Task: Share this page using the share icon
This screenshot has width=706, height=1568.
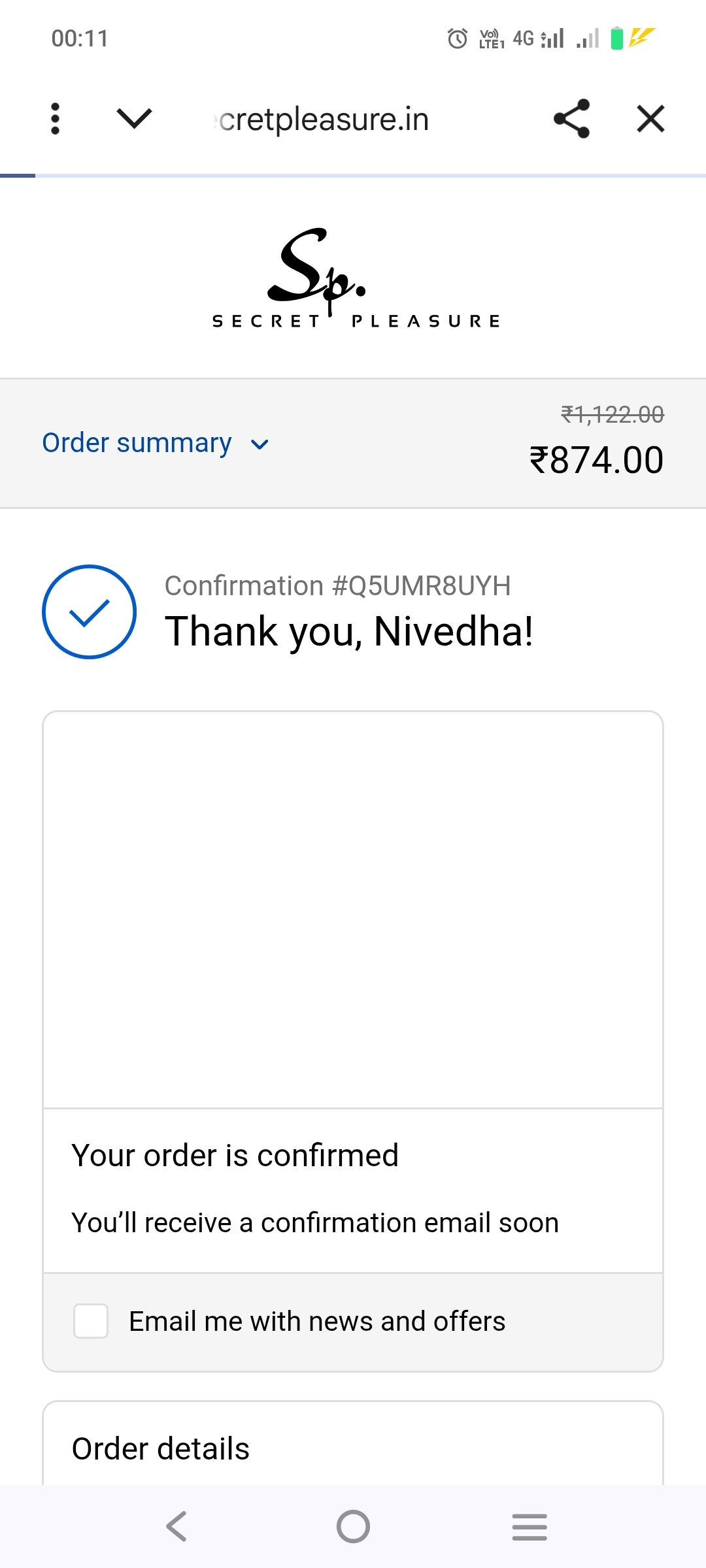Action: pos(571,119)
